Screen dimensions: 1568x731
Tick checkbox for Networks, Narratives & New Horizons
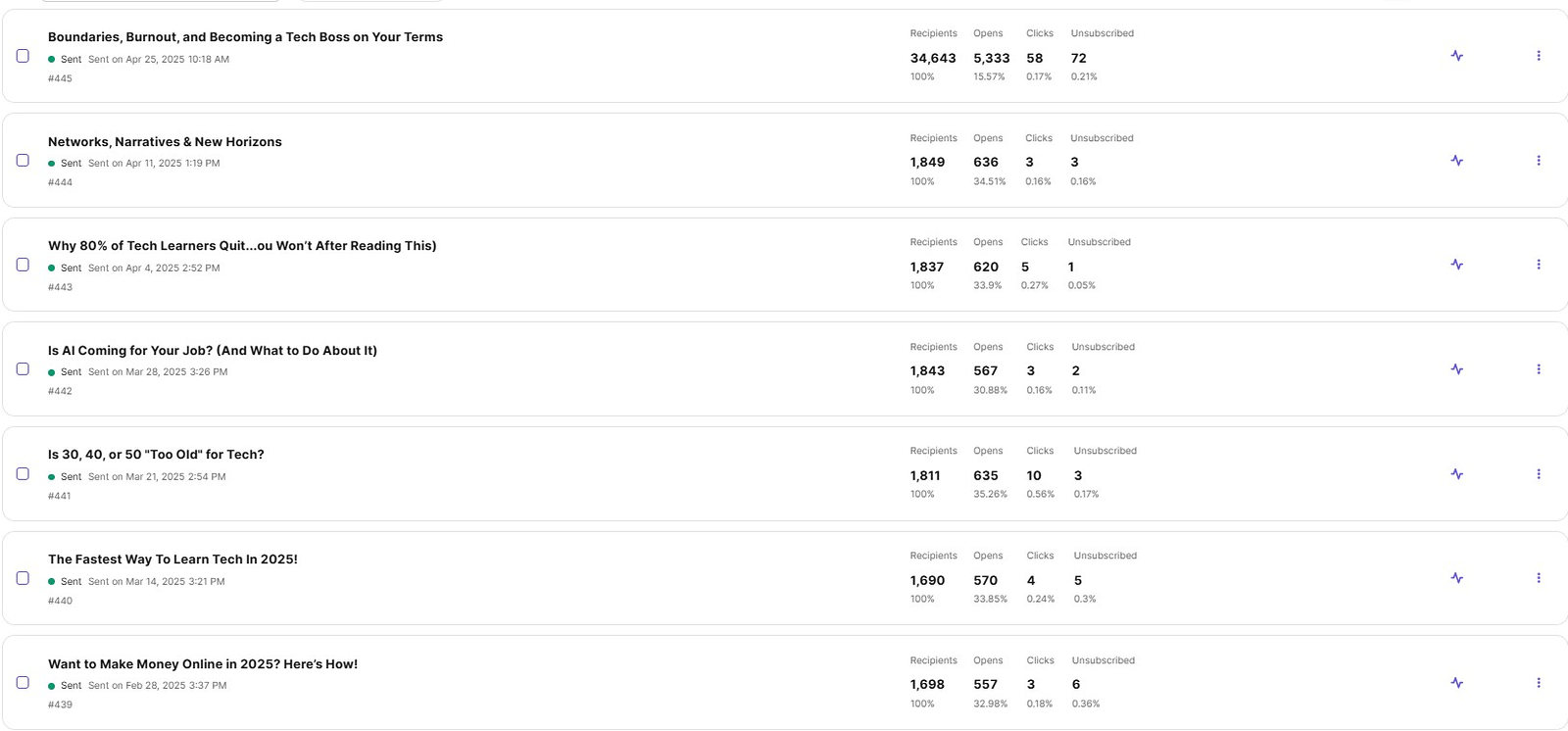[23, 161]
